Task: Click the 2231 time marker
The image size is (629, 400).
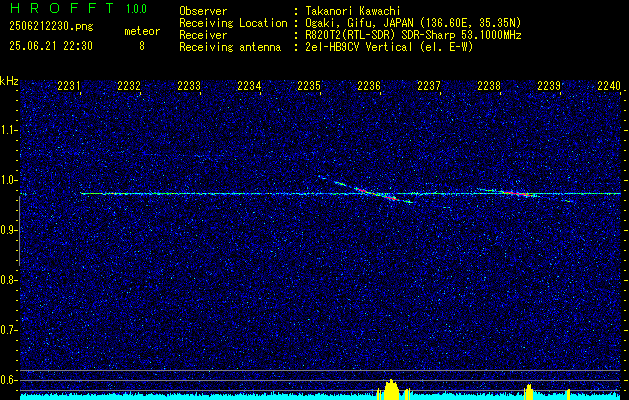Action: pyautogui.click(x=69, y=86)
